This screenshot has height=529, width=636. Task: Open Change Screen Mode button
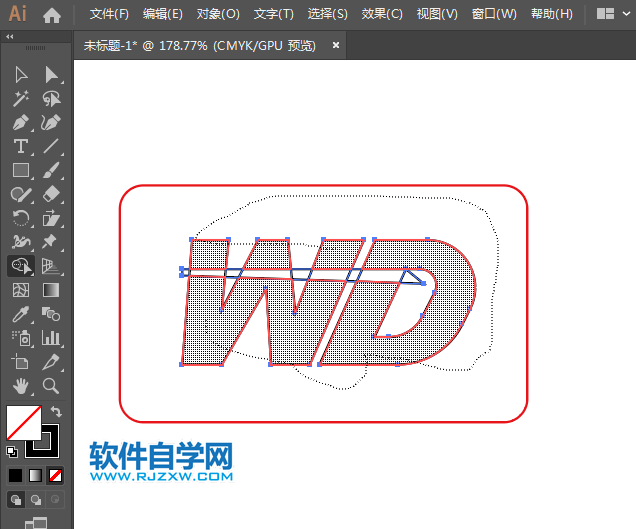click(36, 523)
